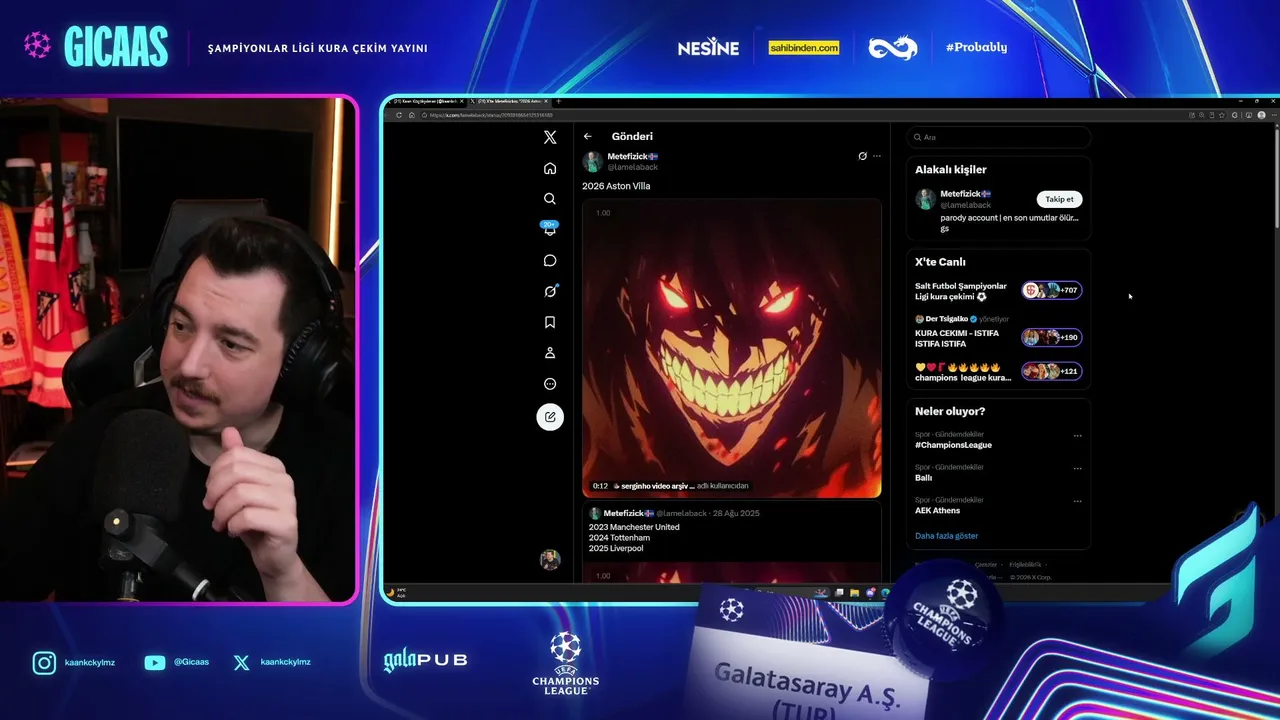Open three-dot menu for #ChampionsLeague trend
1280x720 pixels.
point(1077,436)
